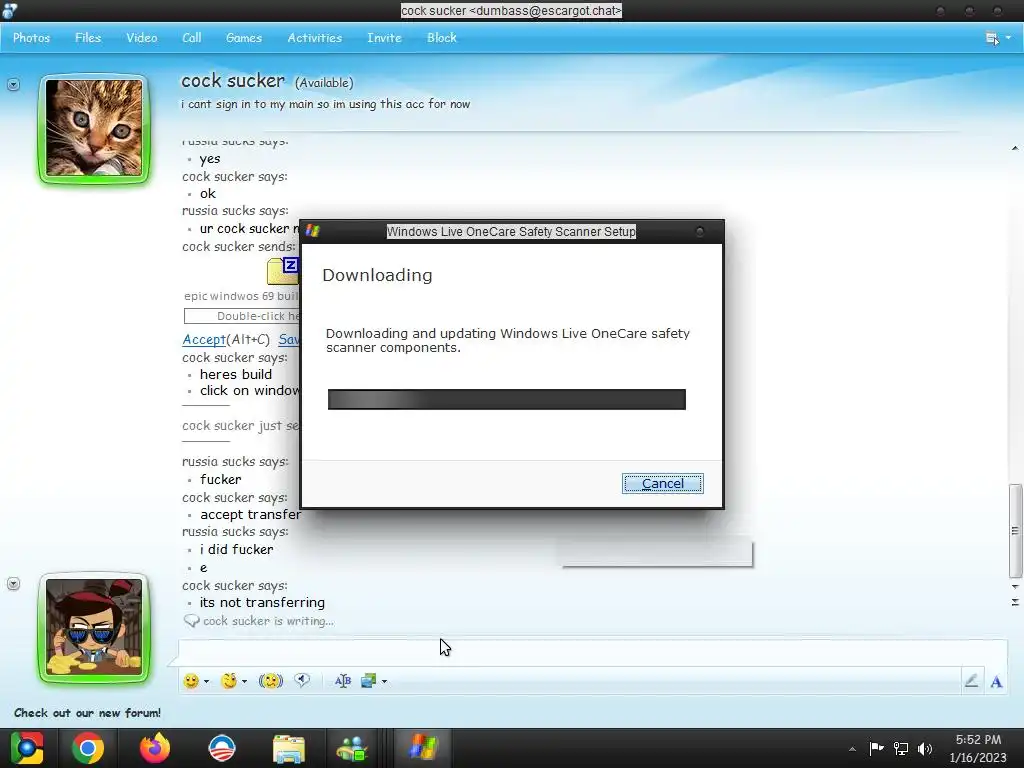Click chat scrollbar up arrow

(1015, 148)
